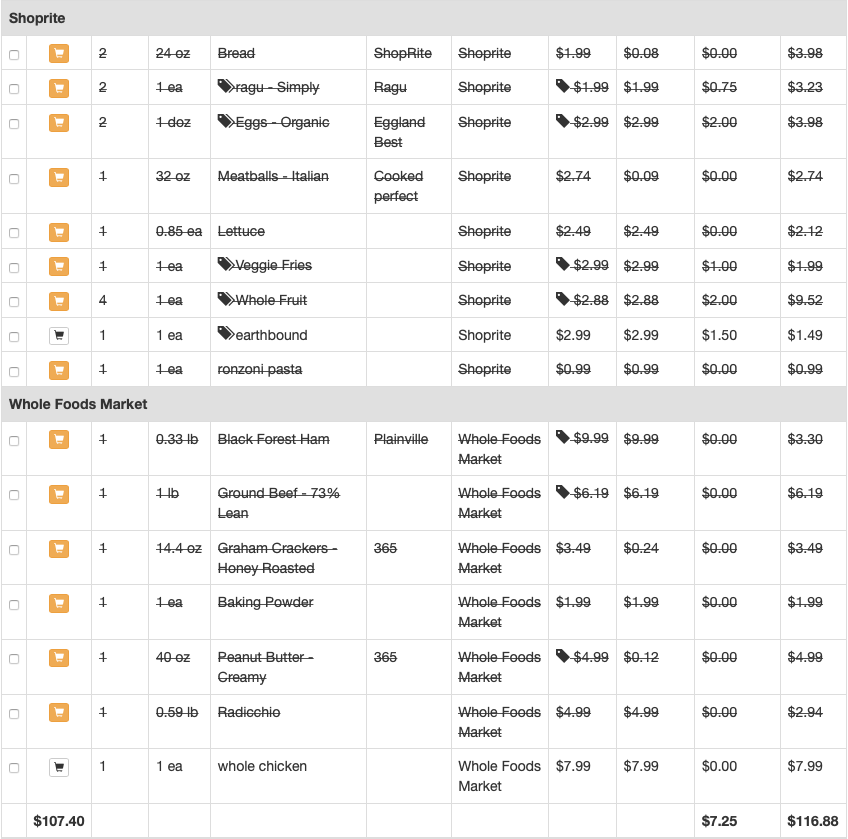848x839 pixels.
Task: Click the orange cart icon for Bread
Action: (59, 54)
